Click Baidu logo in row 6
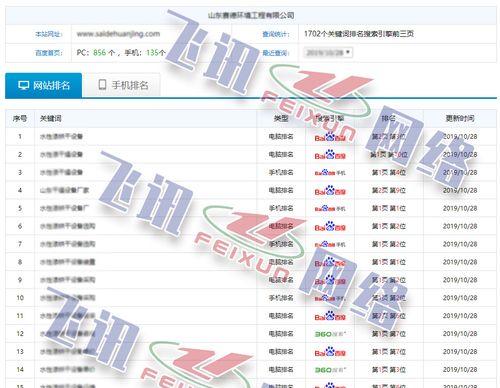Viewport: 500px width, 388px height. tap(330, 226)
